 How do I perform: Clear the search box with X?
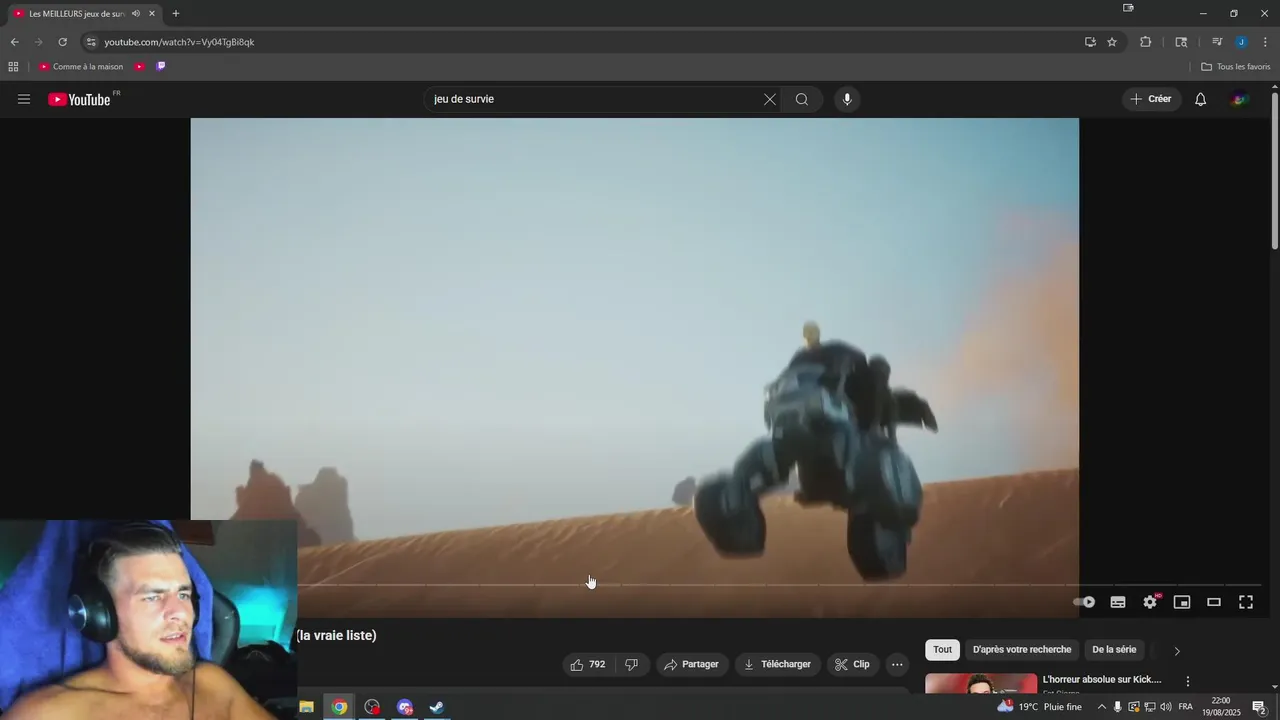pos(770,99)
